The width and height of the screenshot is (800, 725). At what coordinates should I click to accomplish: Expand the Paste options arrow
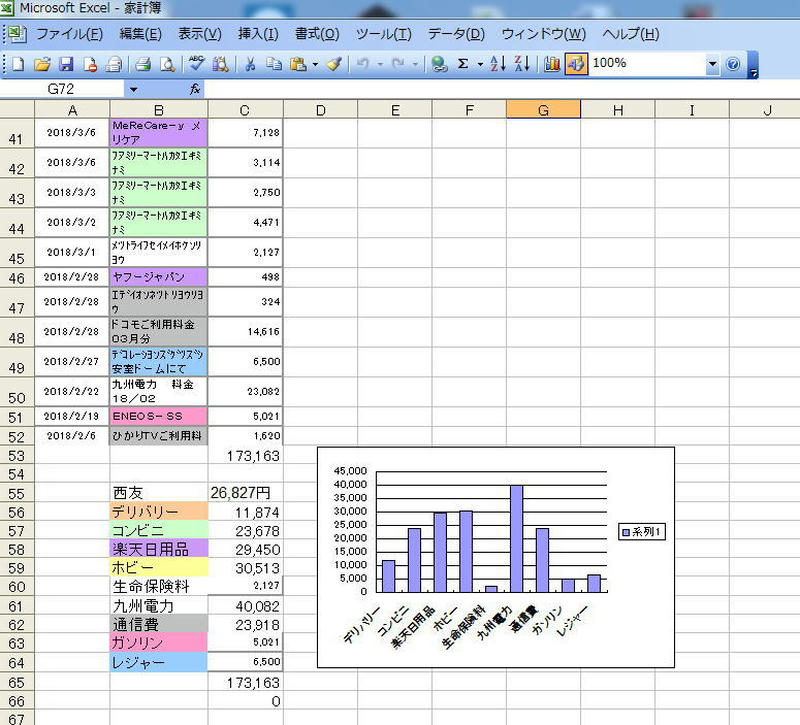[315, 64]
